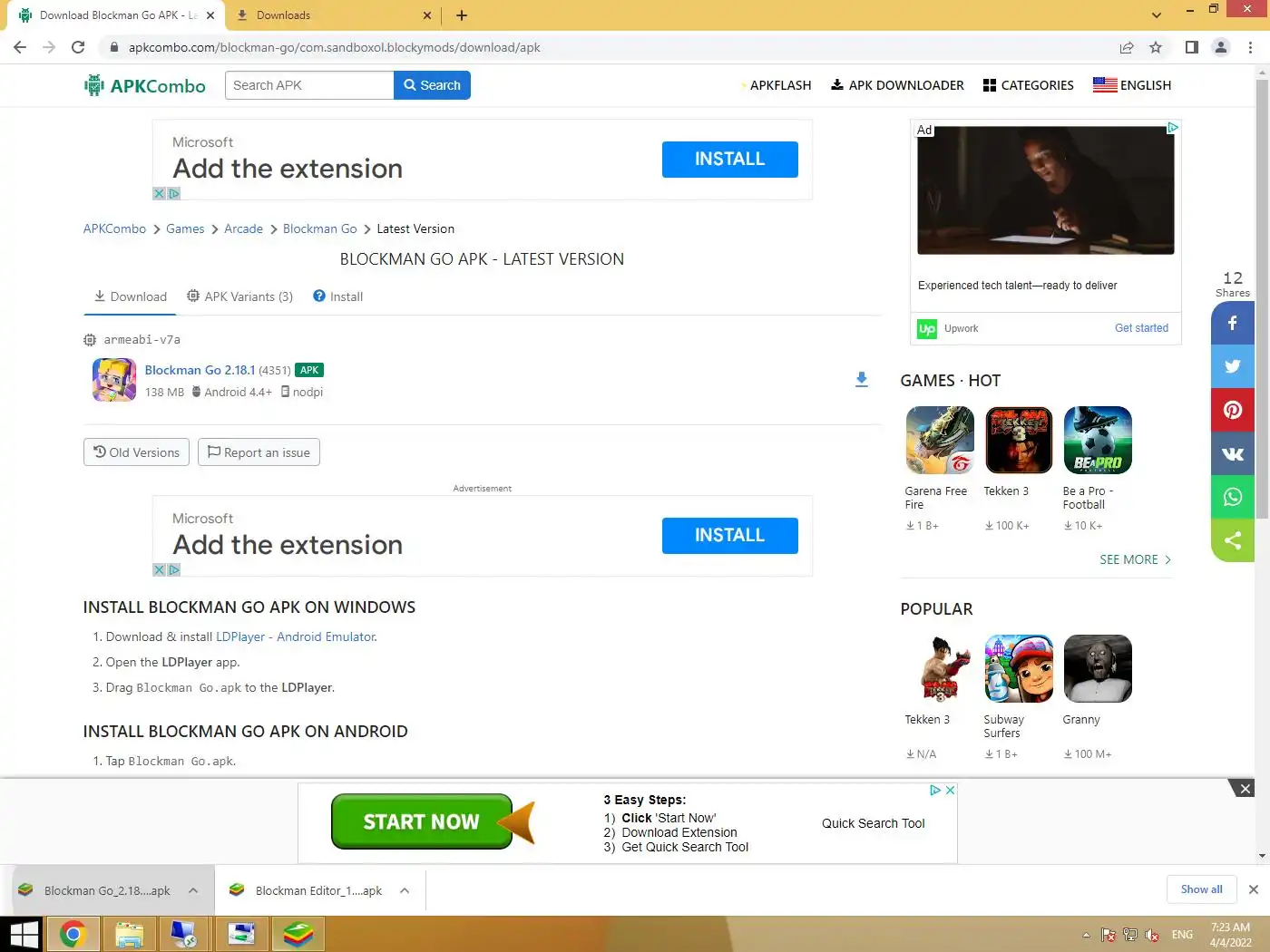Click the APKCombo logo
Viewport: 1270px width, 952px height.
click(x=145, y=85)
